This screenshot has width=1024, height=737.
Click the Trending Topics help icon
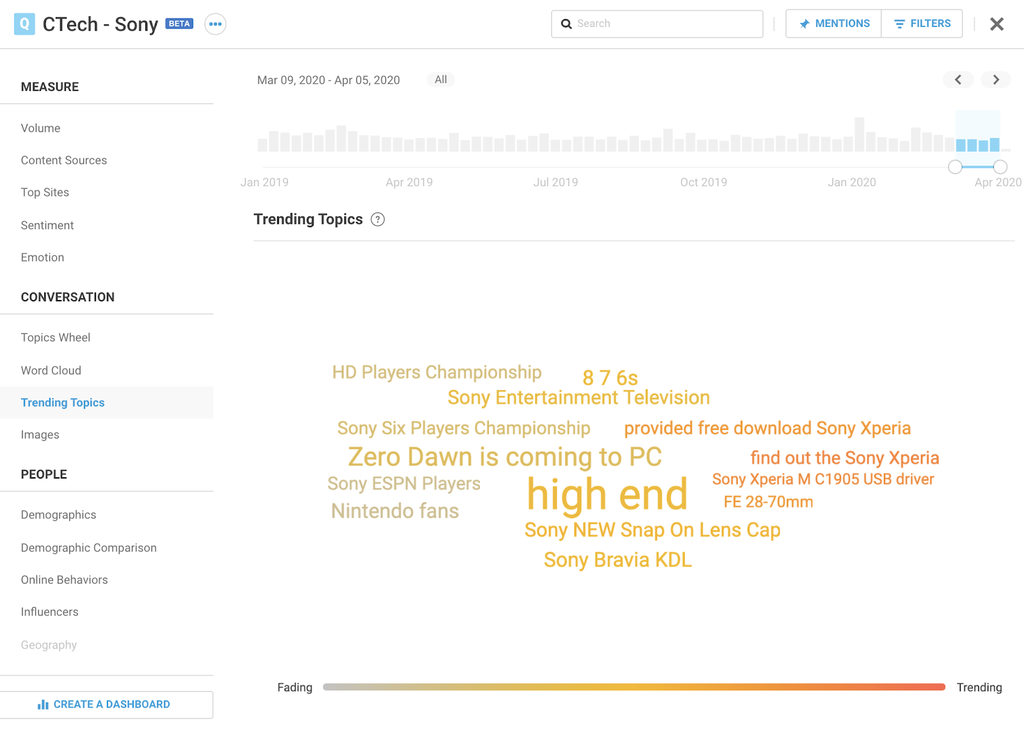click(378, 220)
